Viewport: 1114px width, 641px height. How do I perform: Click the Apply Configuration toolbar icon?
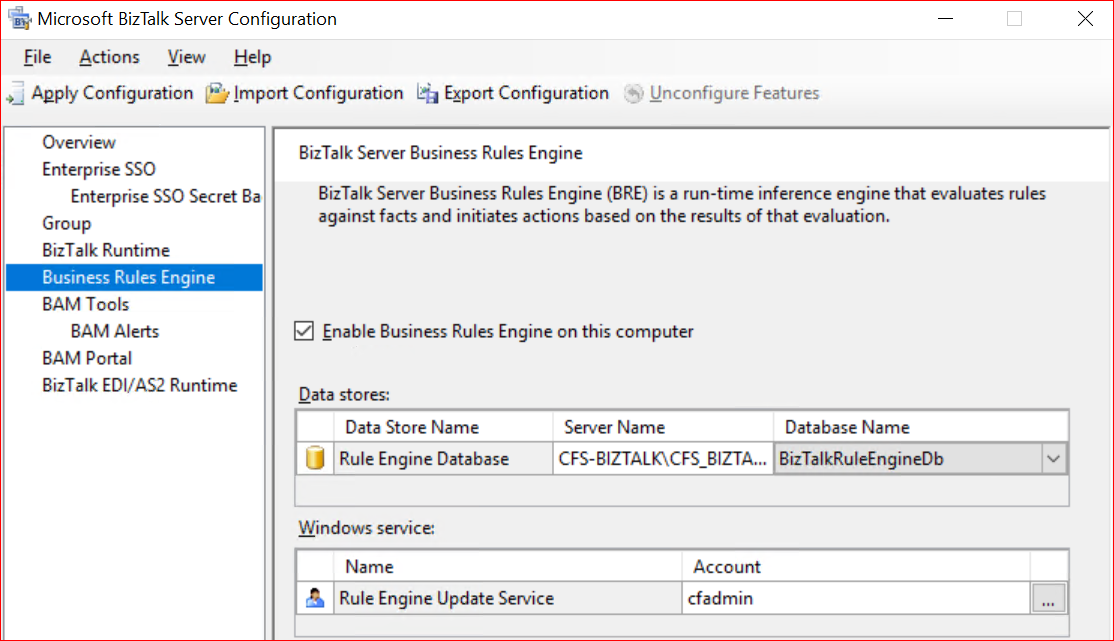tap(15, 94)
